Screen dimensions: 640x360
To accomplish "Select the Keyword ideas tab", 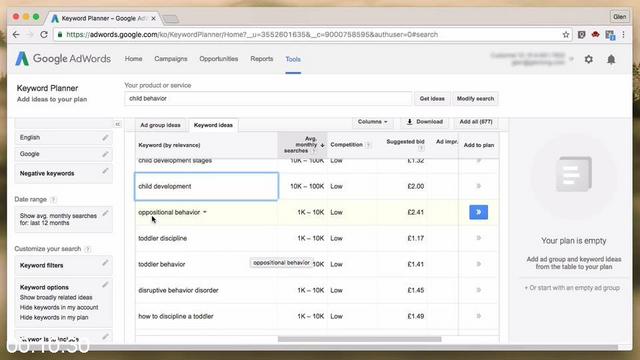I will [x=213, y=125].
